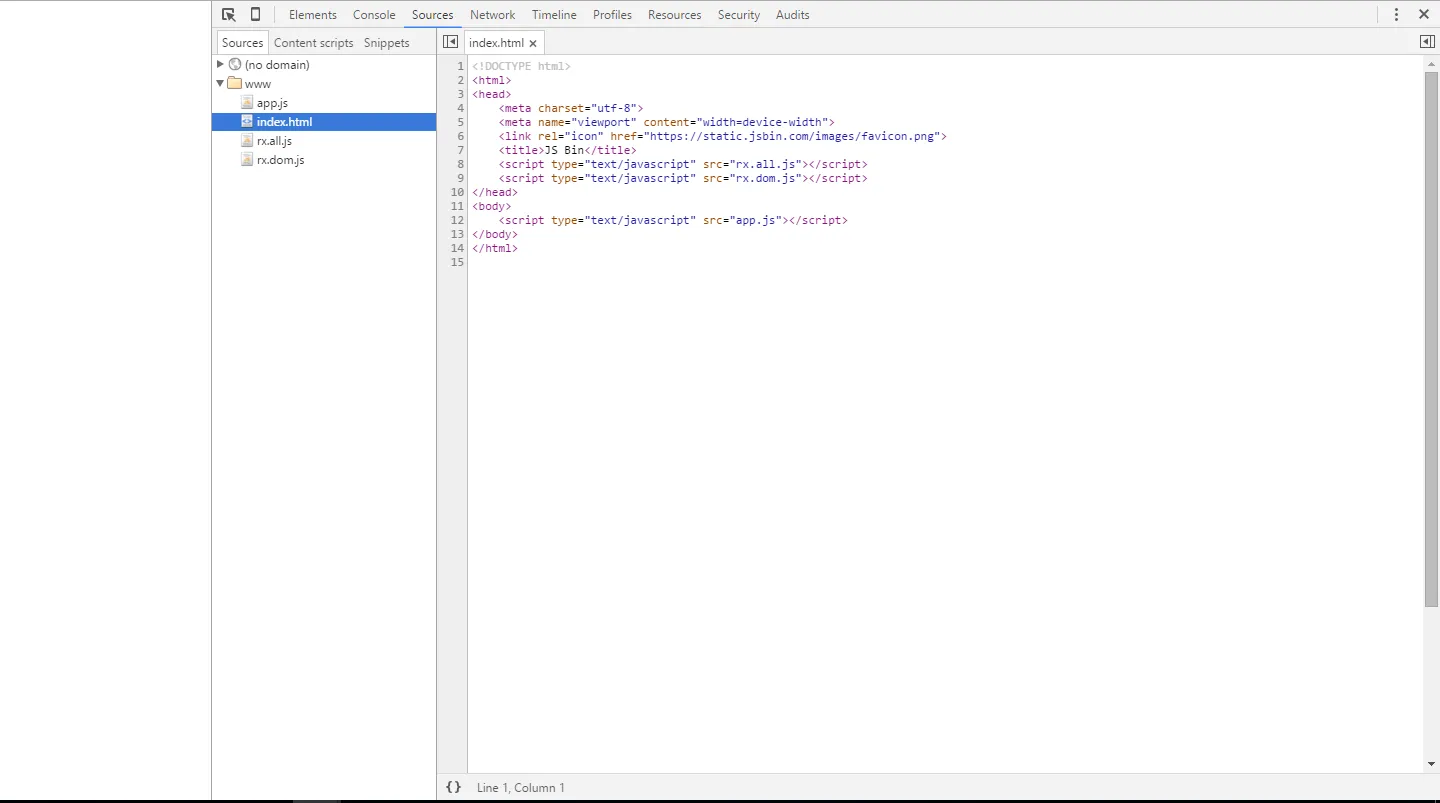
Task: Pretty print code with curly braces icon
Action: (453, 787)
